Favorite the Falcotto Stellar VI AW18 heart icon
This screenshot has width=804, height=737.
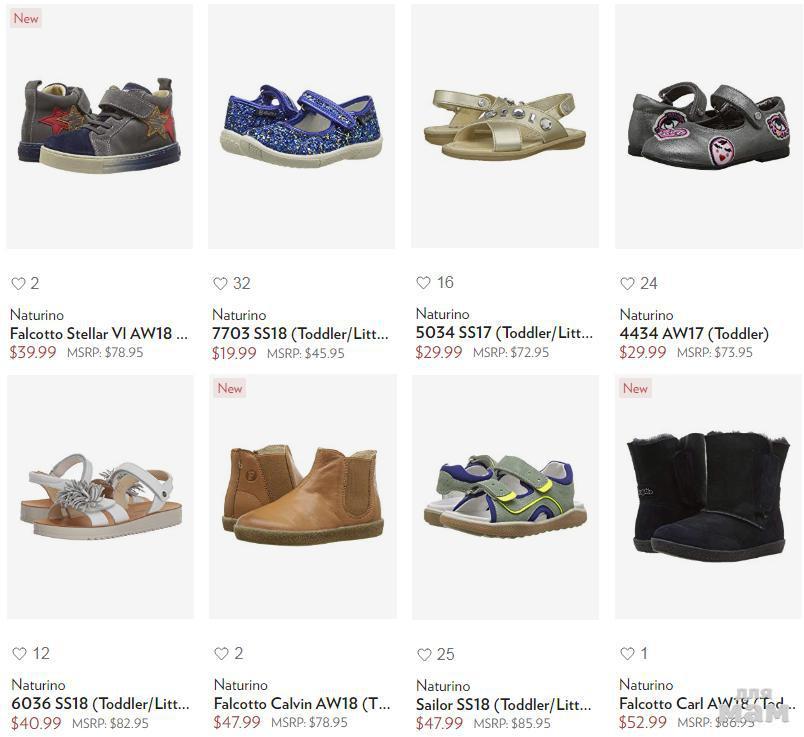[x=18, y=284]
